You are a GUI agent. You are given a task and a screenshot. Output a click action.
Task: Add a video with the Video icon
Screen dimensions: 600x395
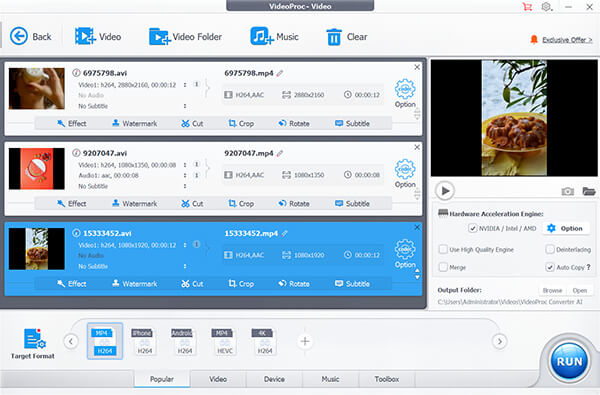pyautogui.click(x=98, y=37)
